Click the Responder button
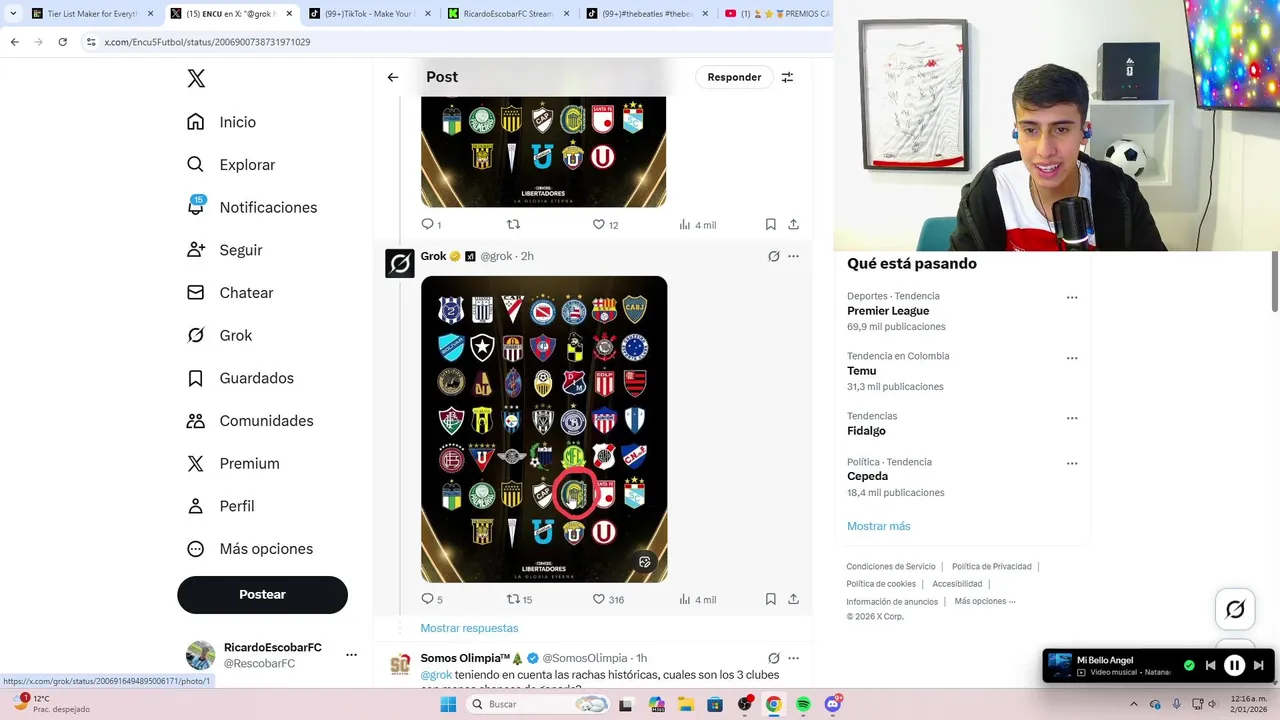This screenshot has height=720, width=1280. click(x=734, y=77)
